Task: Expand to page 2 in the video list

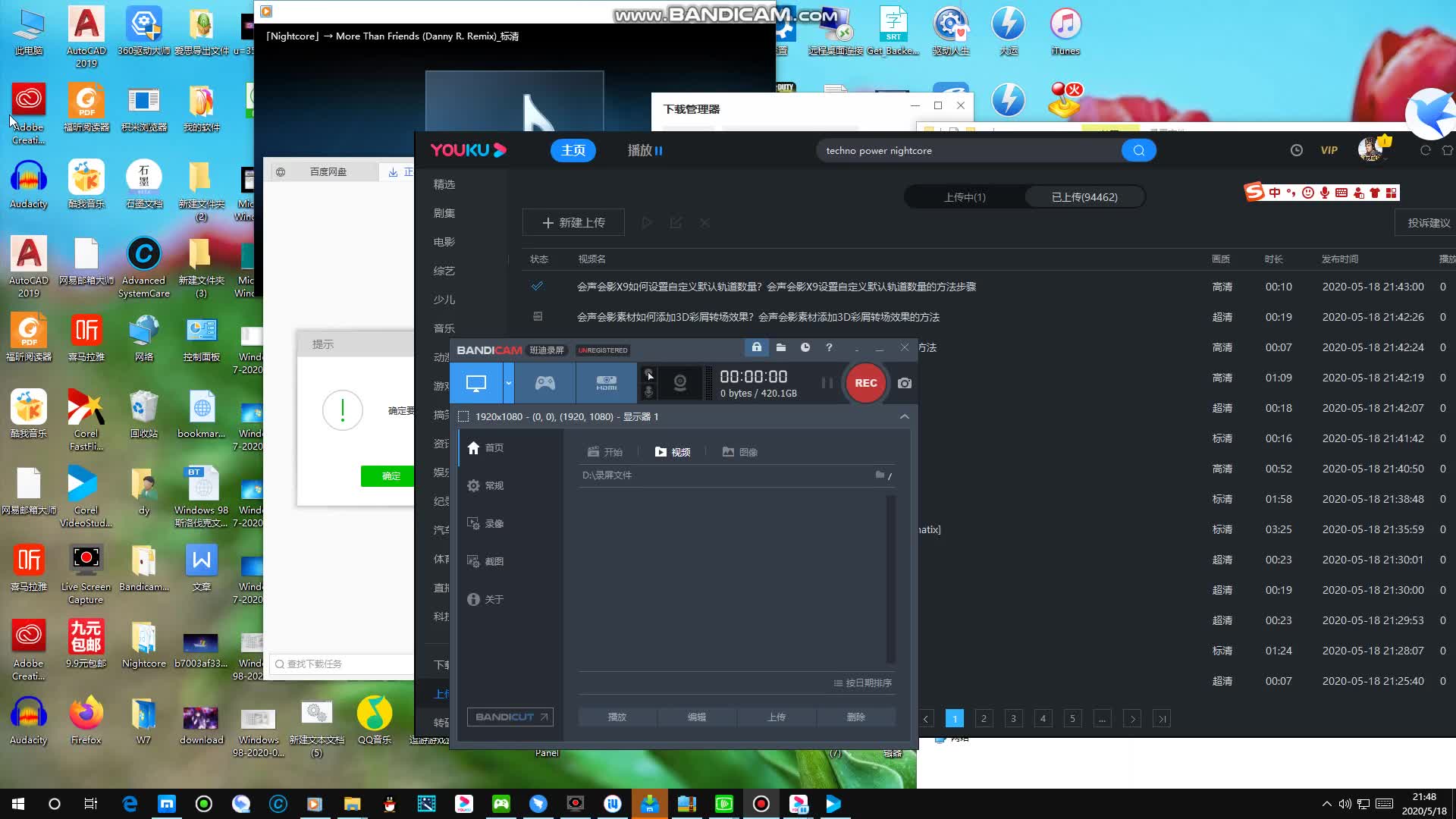Action: [x=984, y=718]
